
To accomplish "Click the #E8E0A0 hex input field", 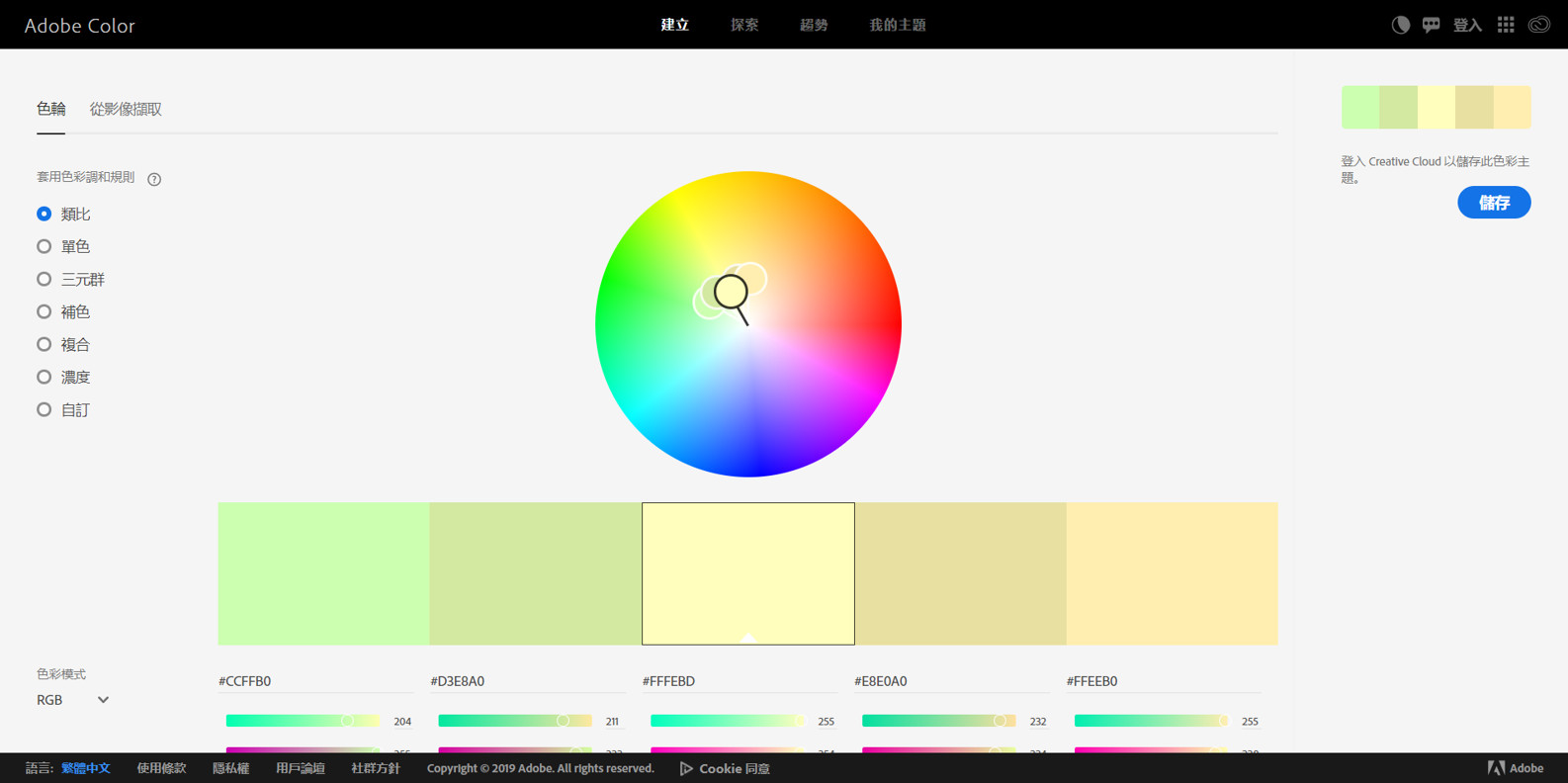I will click(x=952, y=681).
